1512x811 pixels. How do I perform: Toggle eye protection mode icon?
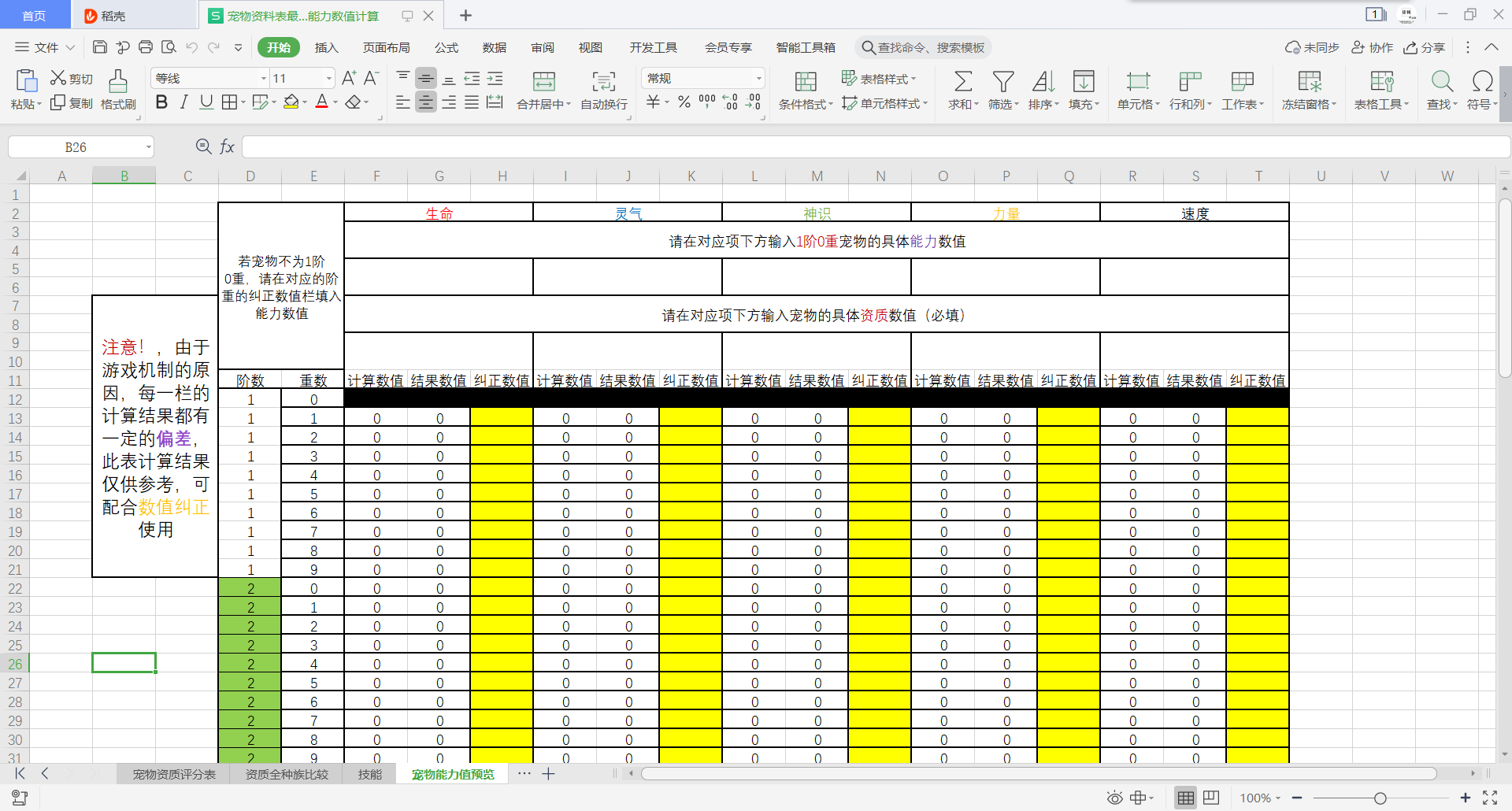pos(1114,798)
